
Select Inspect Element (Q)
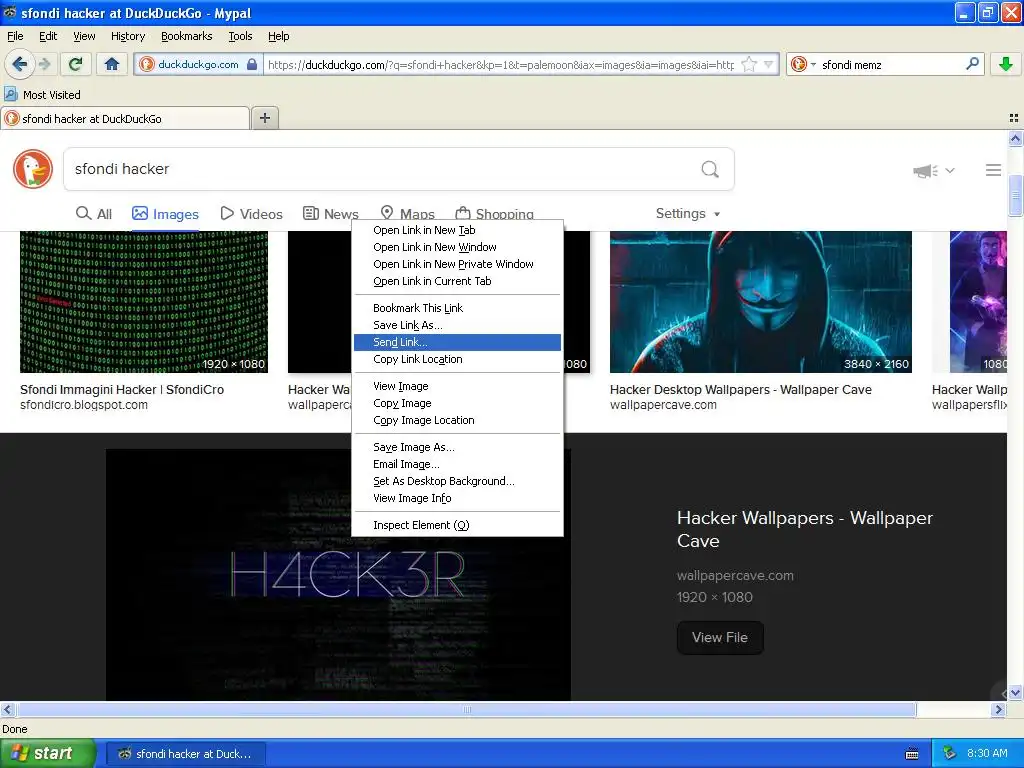point(457,525)
